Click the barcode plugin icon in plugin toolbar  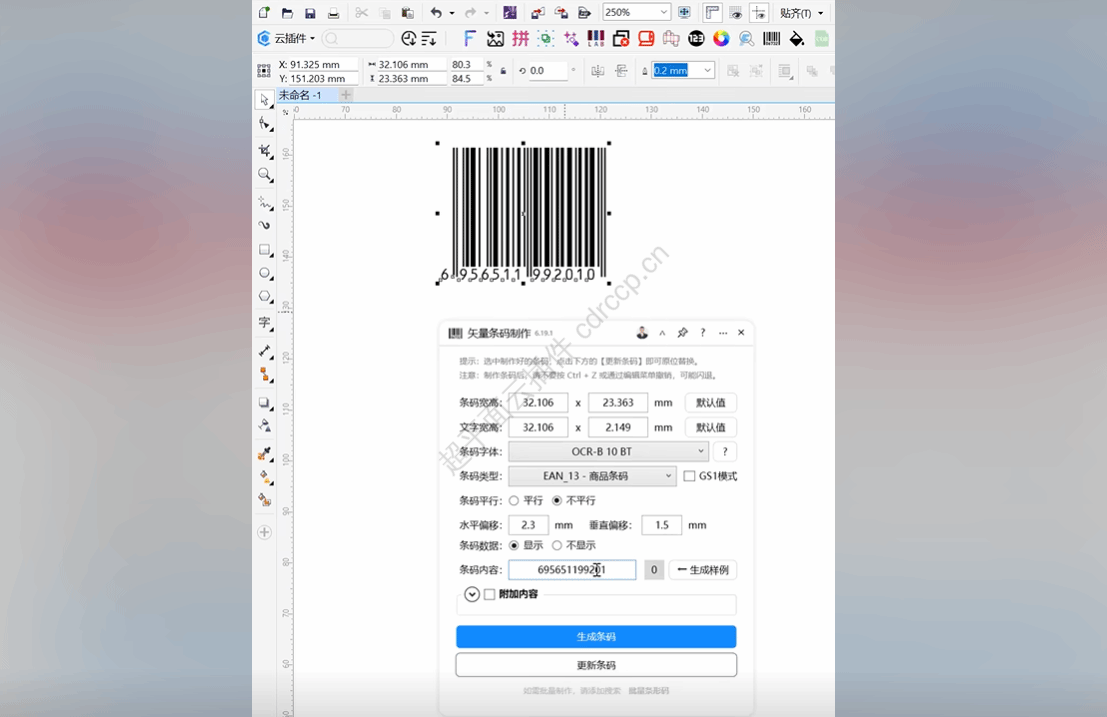[772, 39]
